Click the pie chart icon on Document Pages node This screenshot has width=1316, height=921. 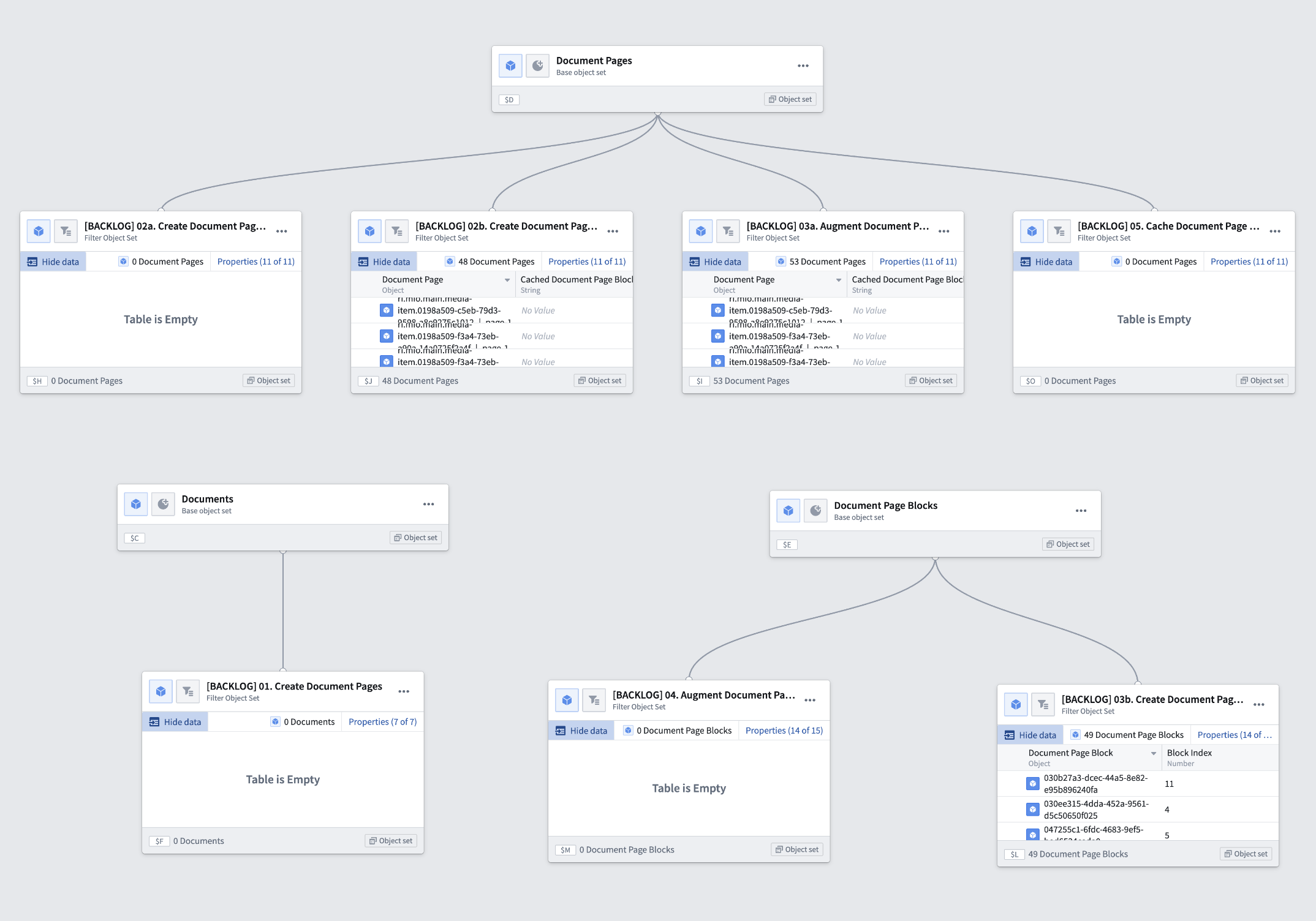pyautogui.click(x=537, y=66)
